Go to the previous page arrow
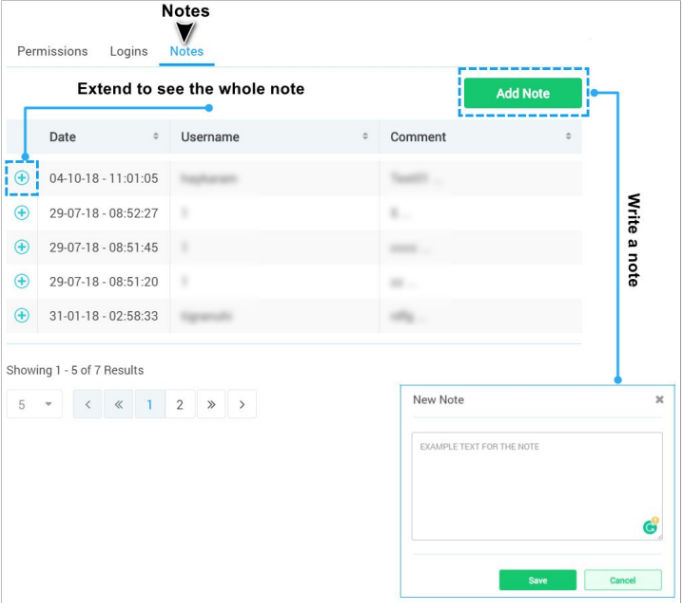The image size is (682, 603). tap(87, 405)
